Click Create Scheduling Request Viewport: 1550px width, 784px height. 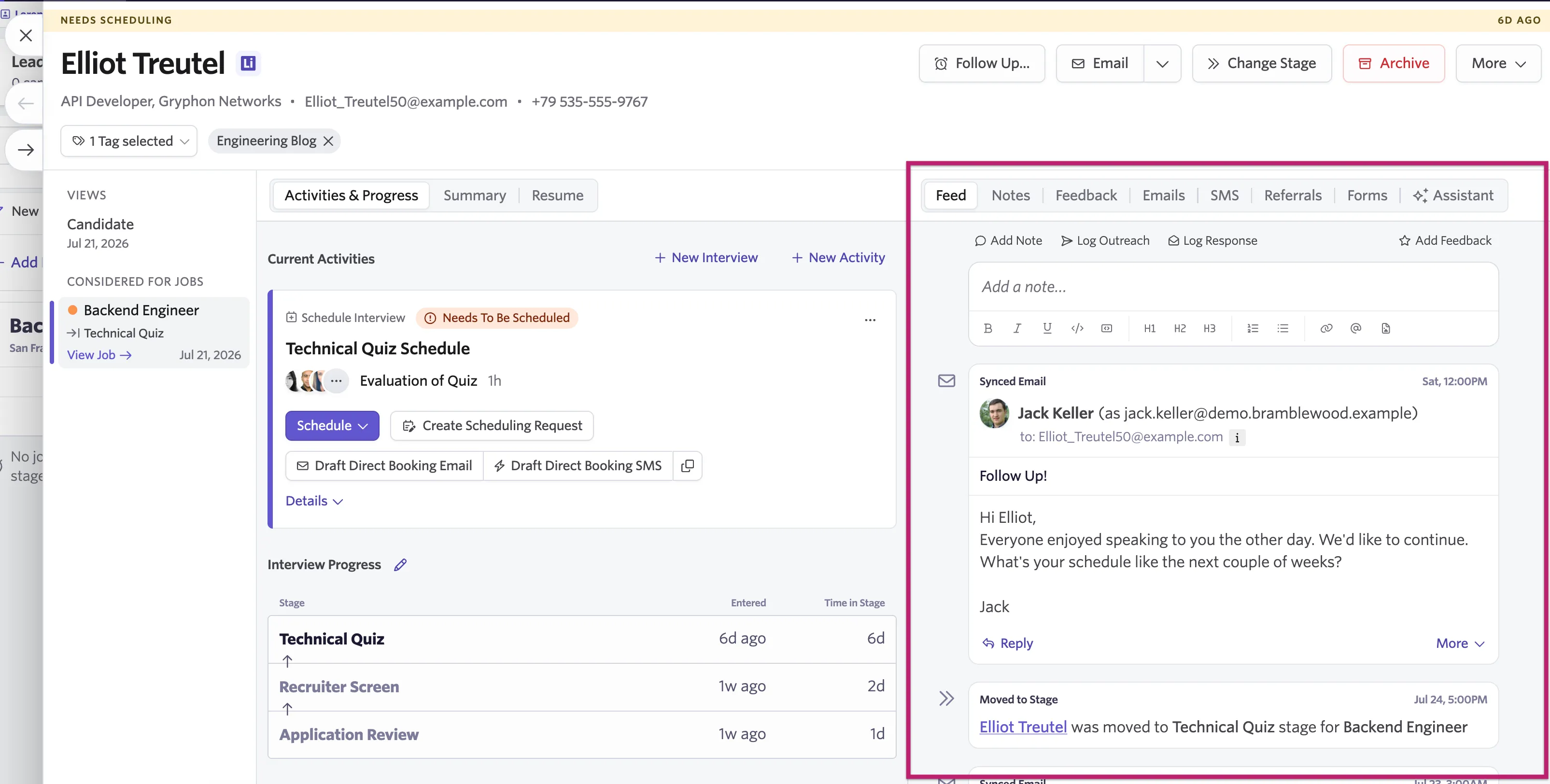tap(492, 425)
